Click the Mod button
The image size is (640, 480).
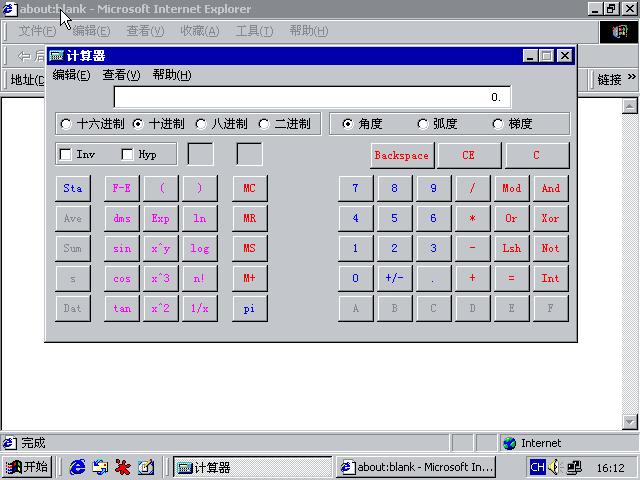511,188
